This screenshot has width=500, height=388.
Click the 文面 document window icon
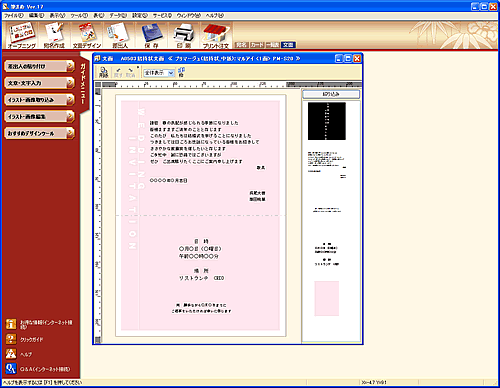tap(97, 59)
